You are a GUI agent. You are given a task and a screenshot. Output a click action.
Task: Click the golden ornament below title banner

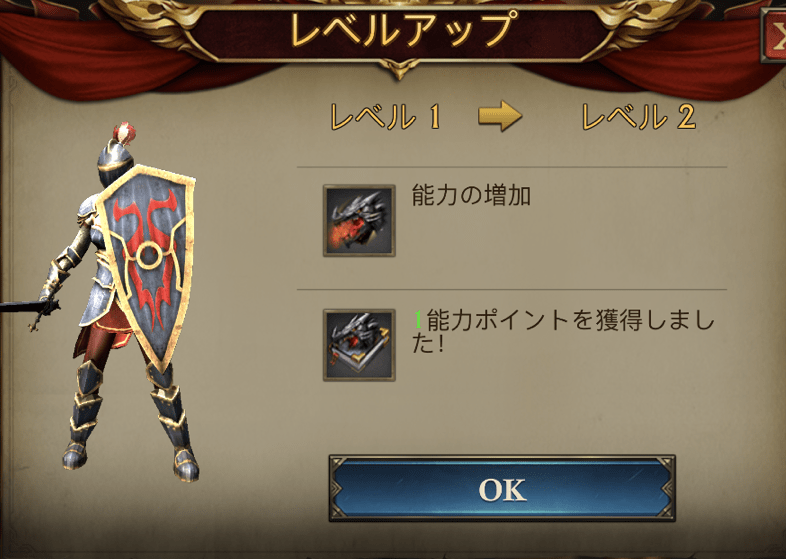(399, 69)
